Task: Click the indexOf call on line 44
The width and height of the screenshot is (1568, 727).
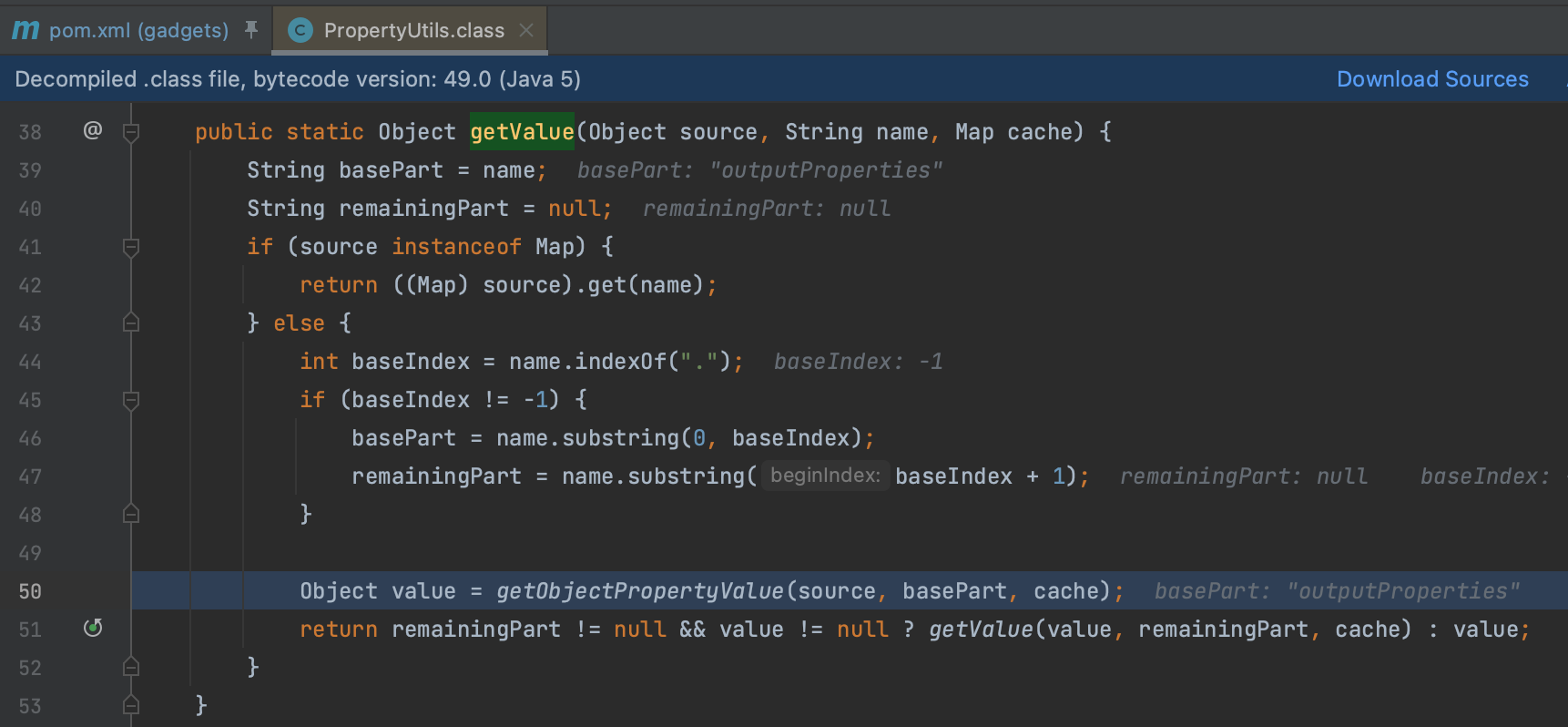Action: coord(621,362)
